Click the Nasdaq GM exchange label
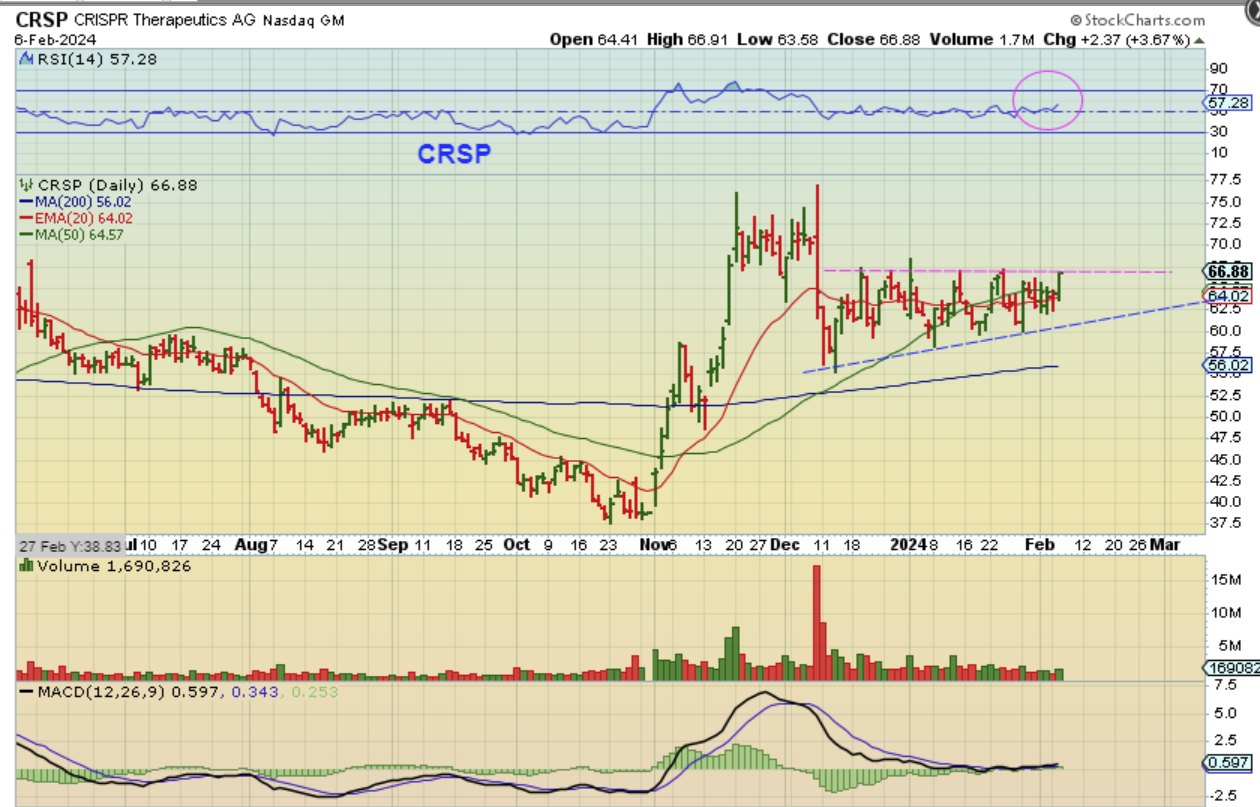This screenshot has height=807, width=1260. 303,20
